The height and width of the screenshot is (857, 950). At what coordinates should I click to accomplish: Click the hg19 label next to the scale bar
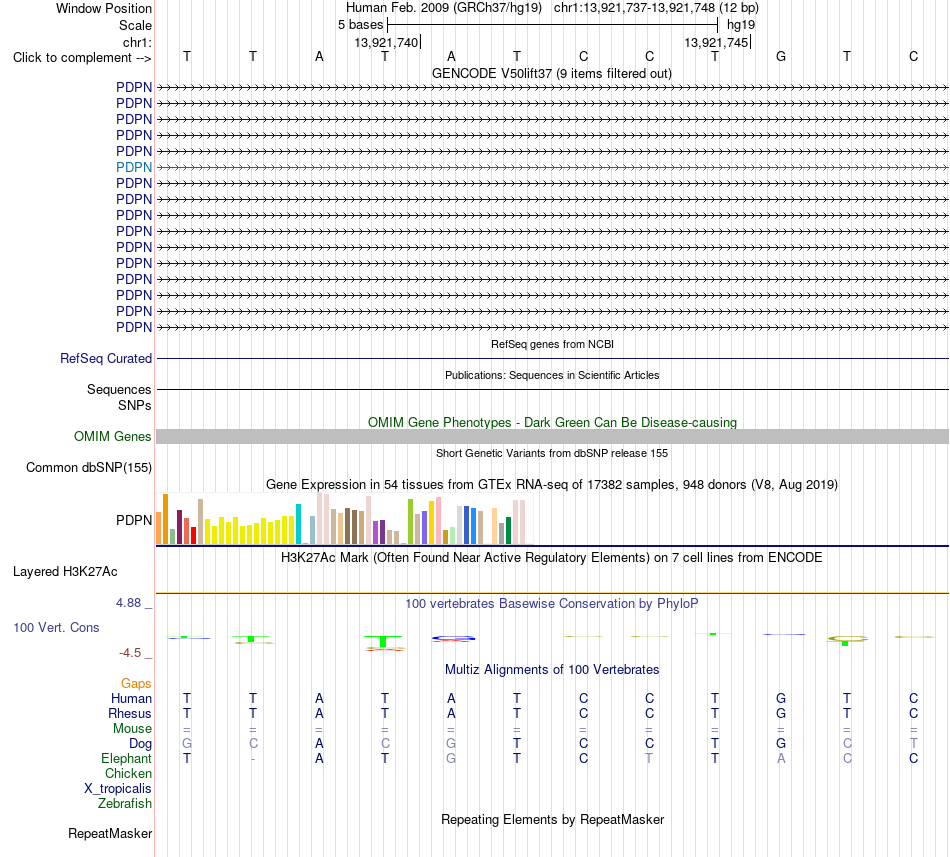click(741, 25)
